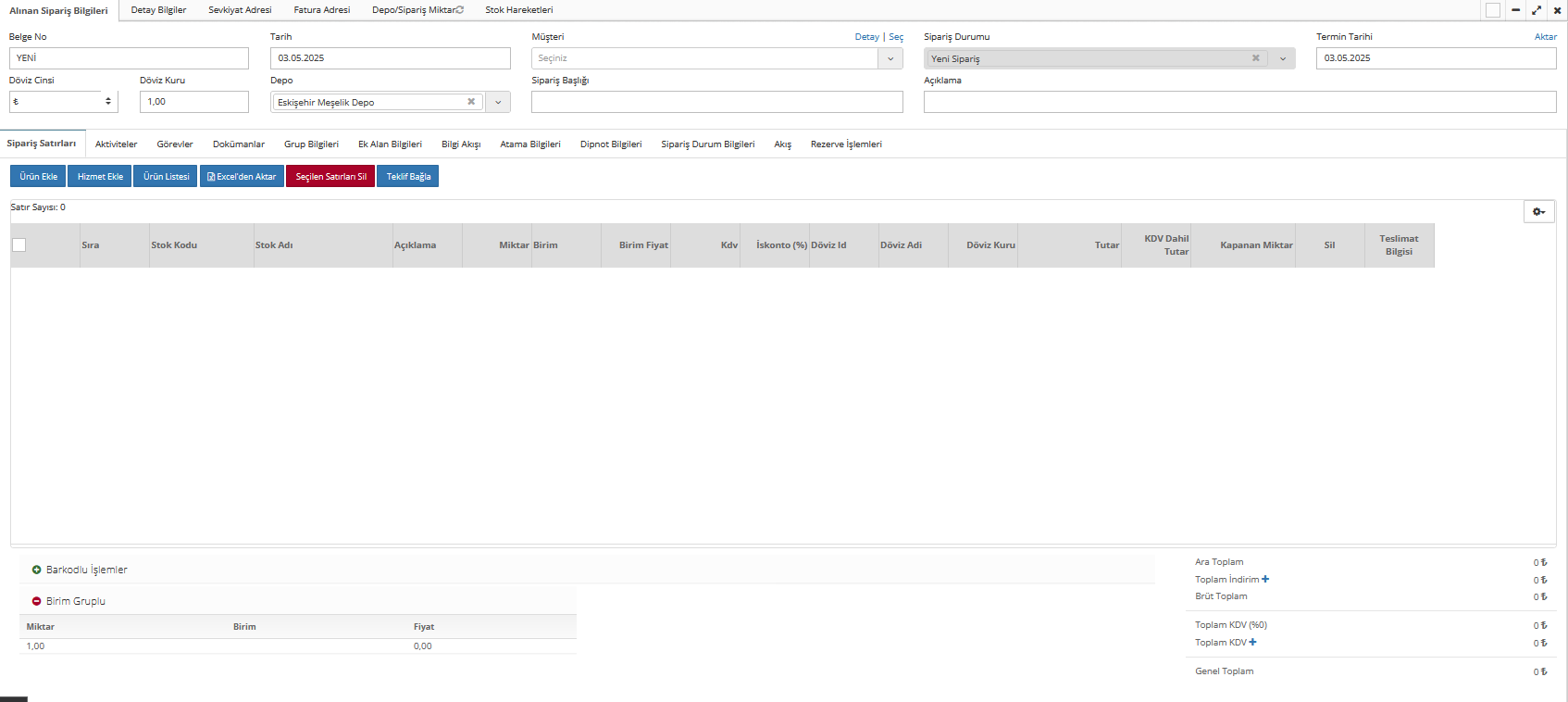The image size is (1568, 702).
Task: Open the grid settings gear icon
Action: click(1538, 212)
